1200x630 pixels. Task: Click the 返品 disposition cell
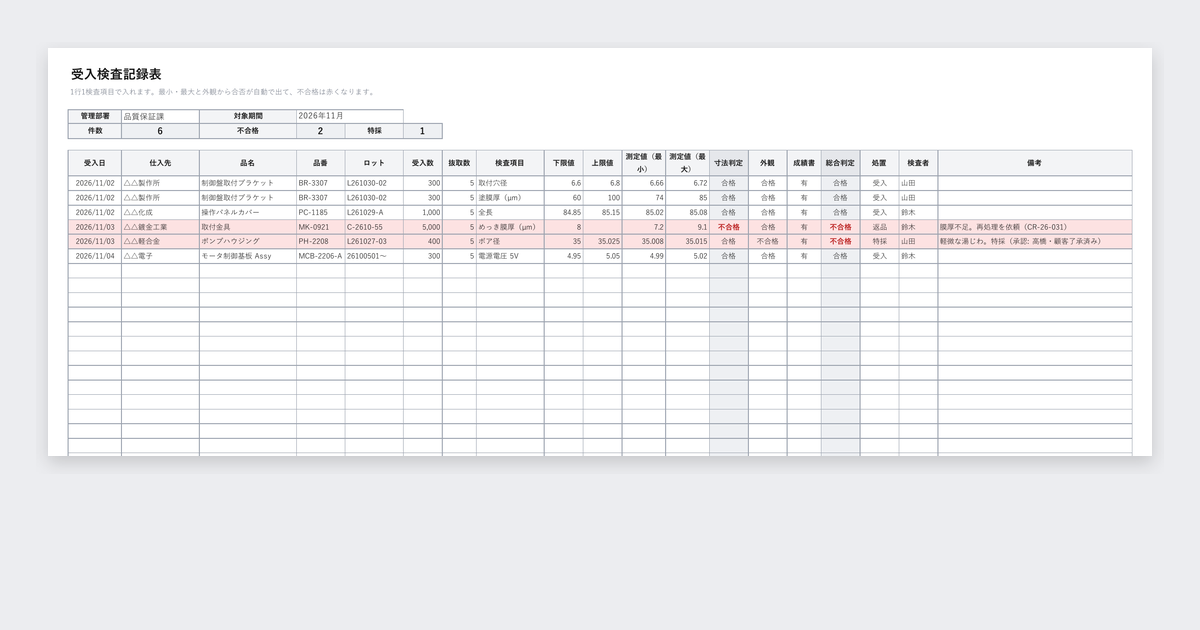[879, 227]
